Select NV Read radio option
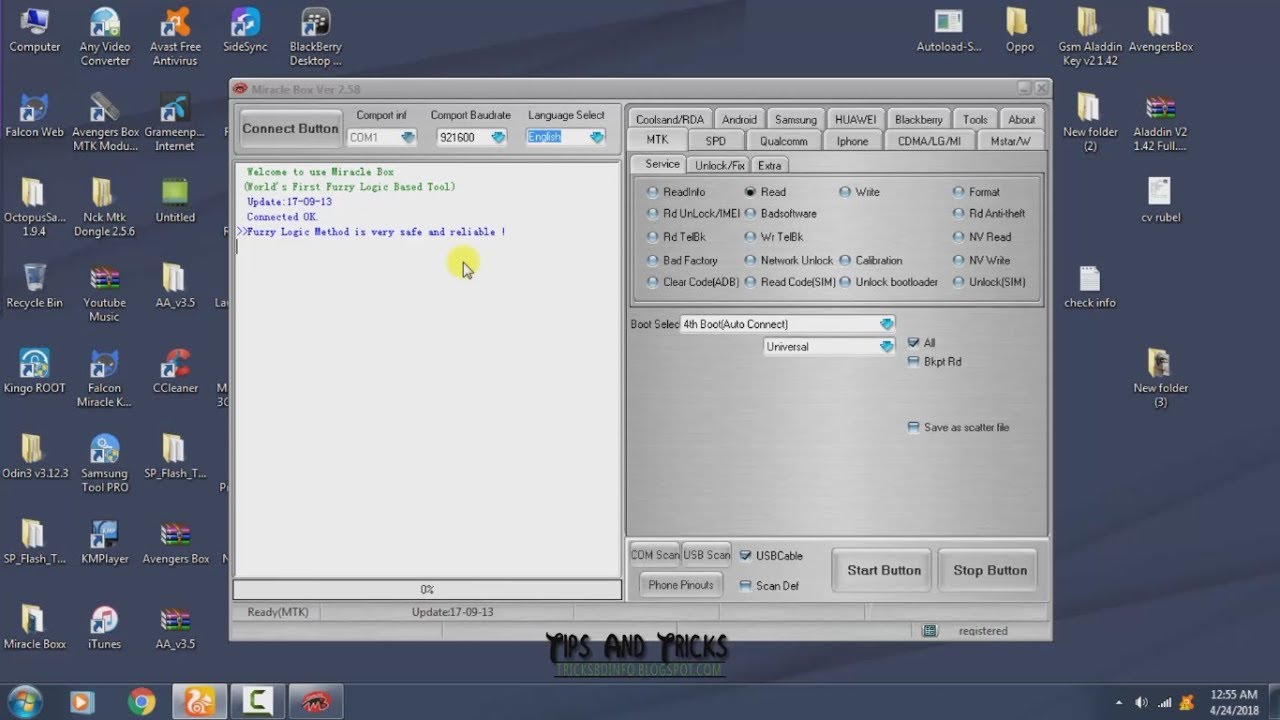1280x720 pixels. click(x=981, y=237)
